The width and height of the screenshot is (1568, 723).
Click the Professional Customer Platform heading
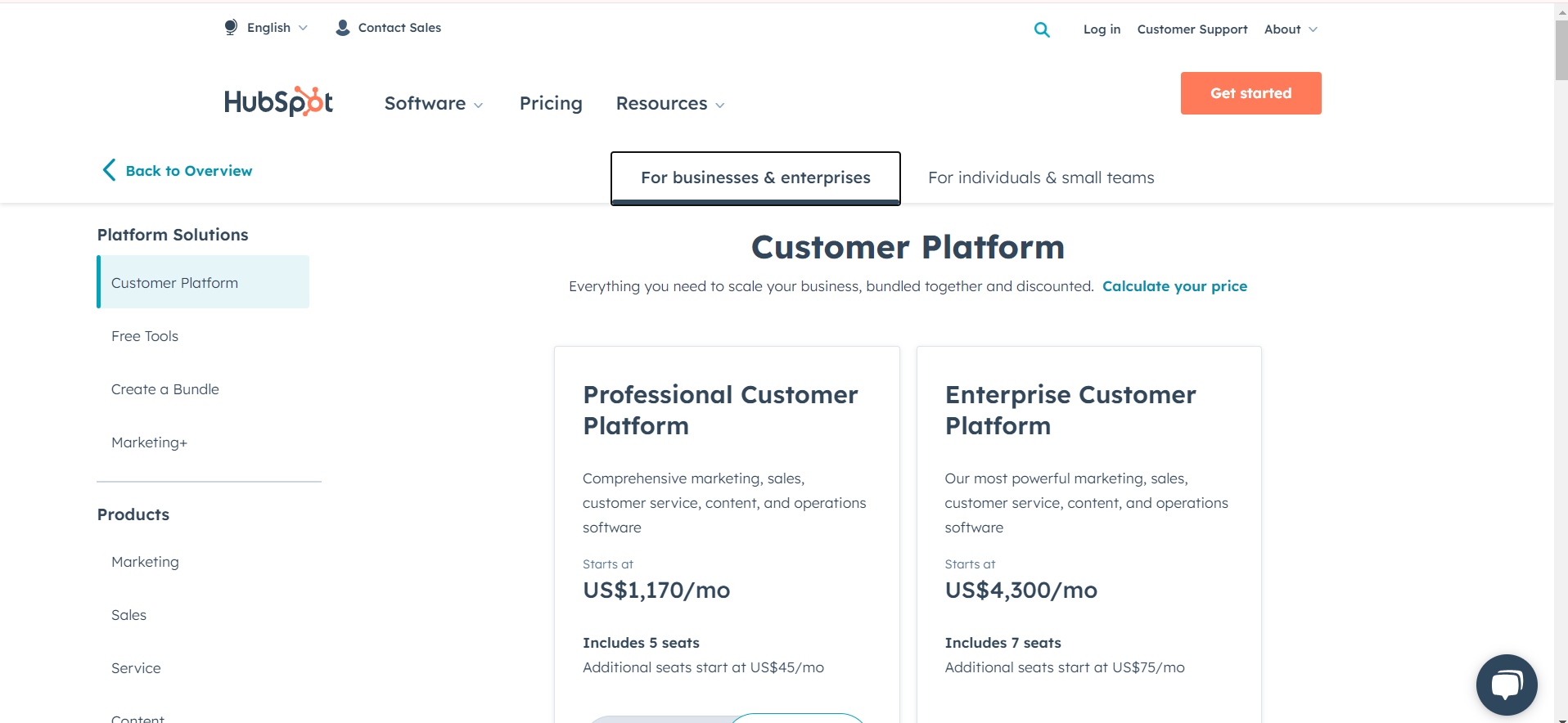pyautogui.click(x=720, y=410)
